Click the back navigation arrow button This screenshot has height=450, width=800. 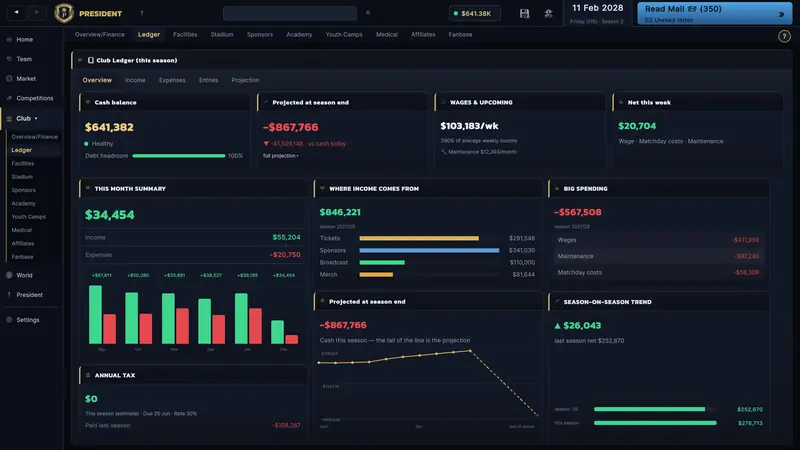[16, 12]
